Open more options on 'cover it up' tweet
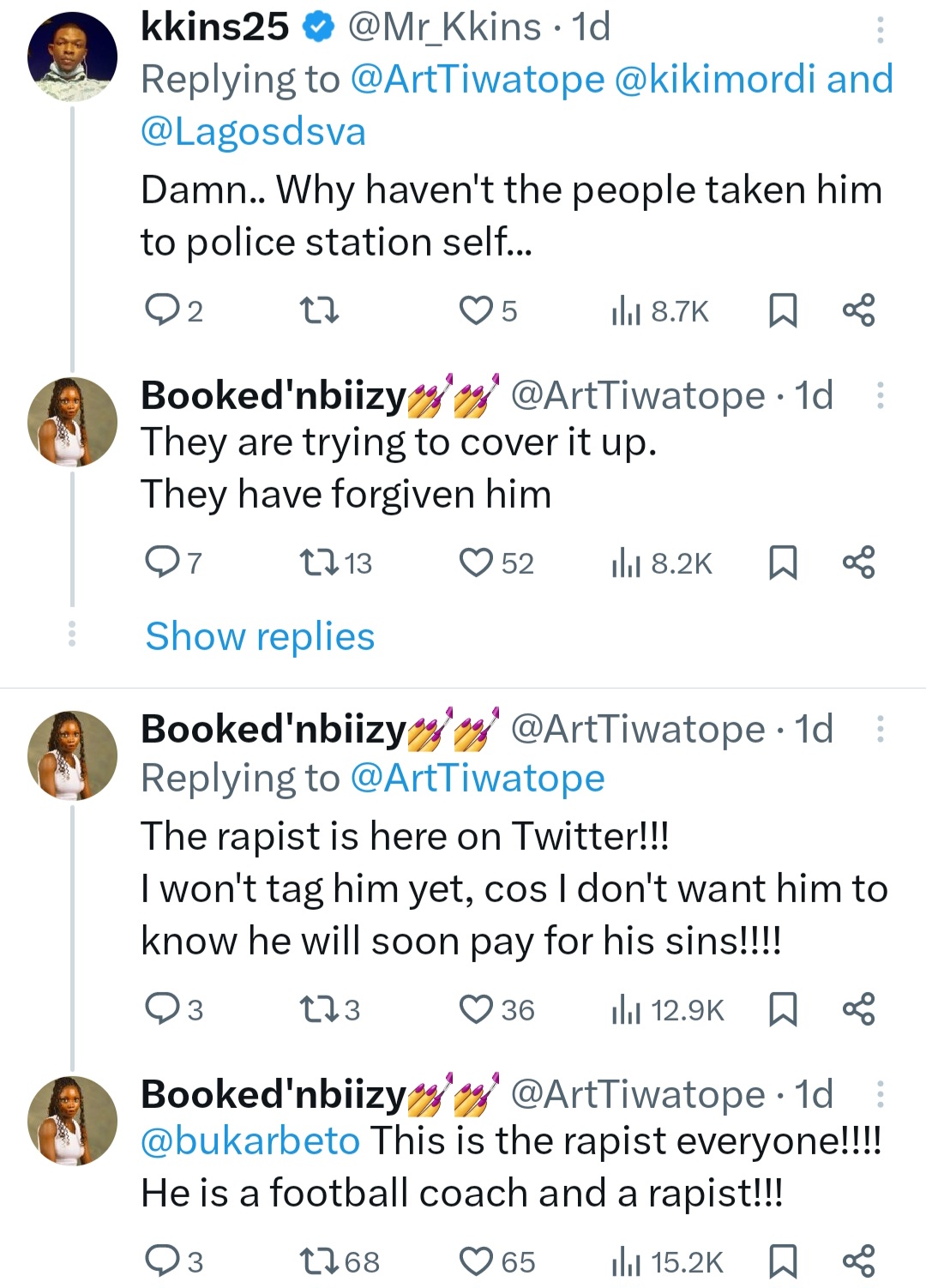Viewport: 926px width, 1288px height. pyautogui.click(x=880, y=396)
